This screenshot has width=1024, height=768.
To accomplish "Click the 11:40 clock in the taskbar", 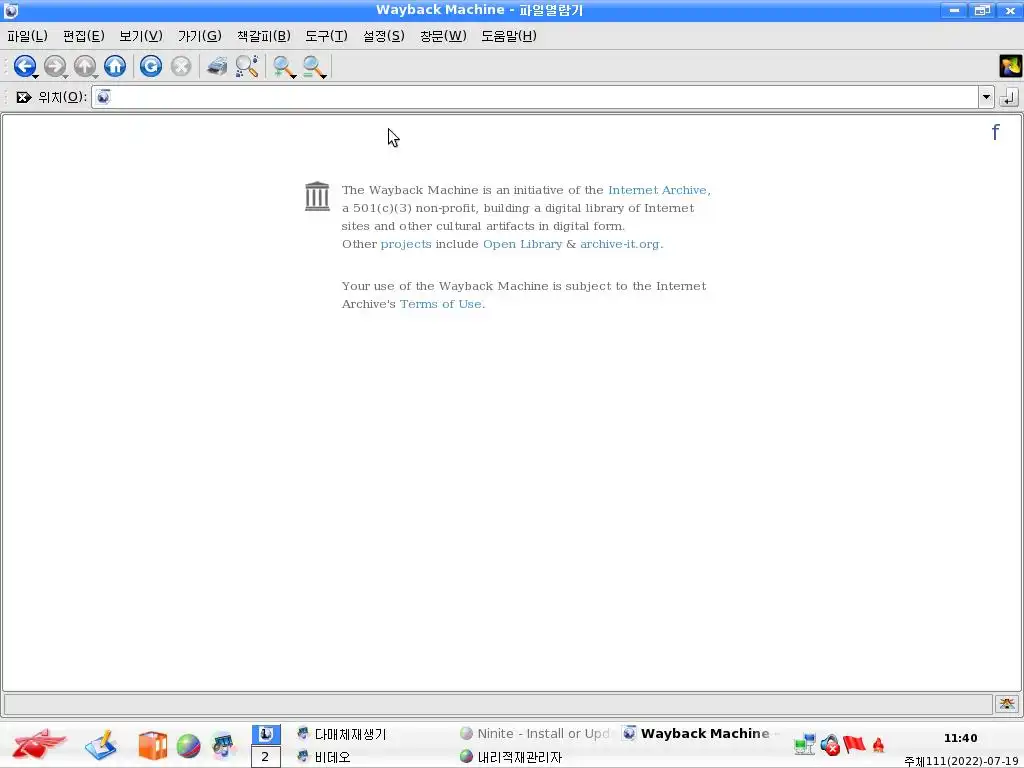I will [x=960, y=739].
